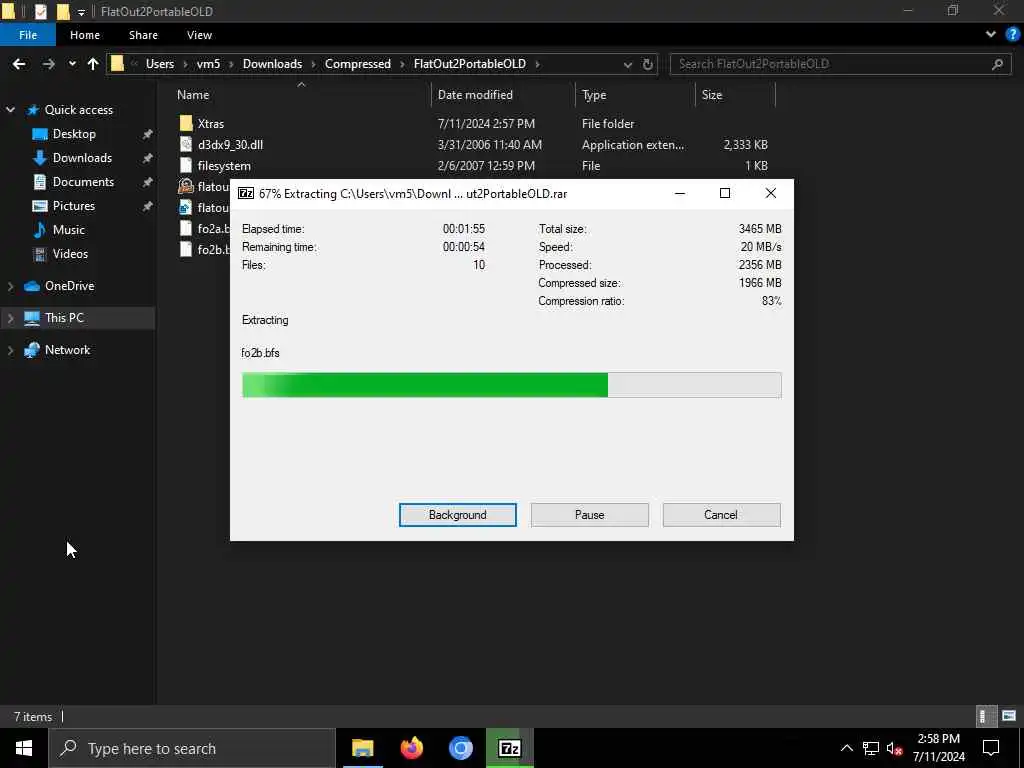Open Videos in the navigation pane
The image size is (1024, 768).
70,253
